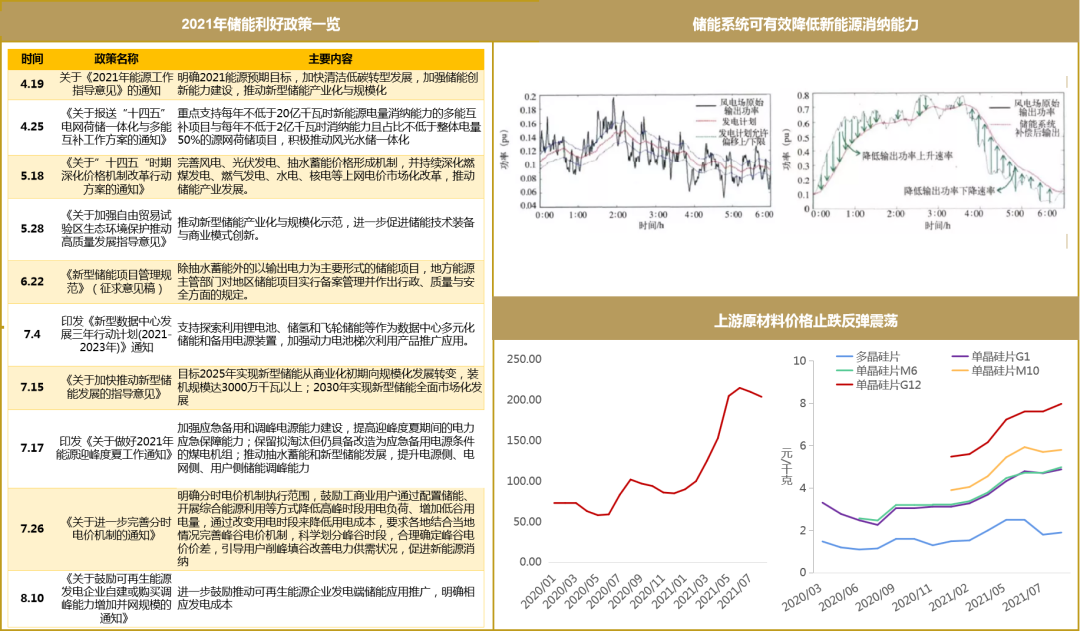Select policy name 关于《2021年能源工作指导意见》的通知
Viewport: 1080px width, 631px height.
click(x=116, y=84)
